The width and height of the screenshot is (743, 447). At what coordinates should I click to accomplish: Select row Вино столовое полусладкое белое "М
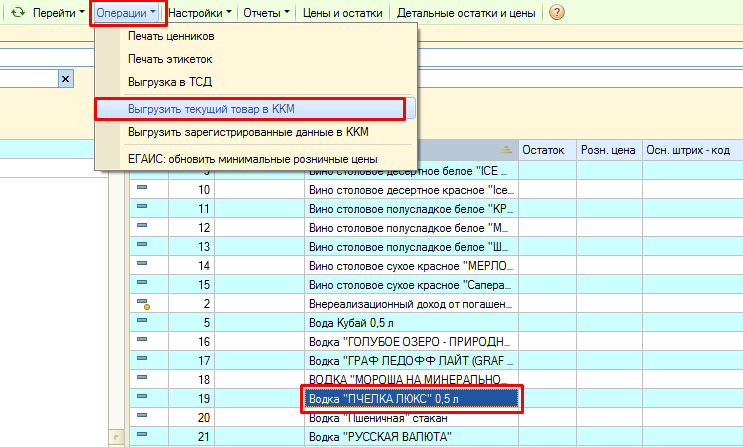pos(411,228)
